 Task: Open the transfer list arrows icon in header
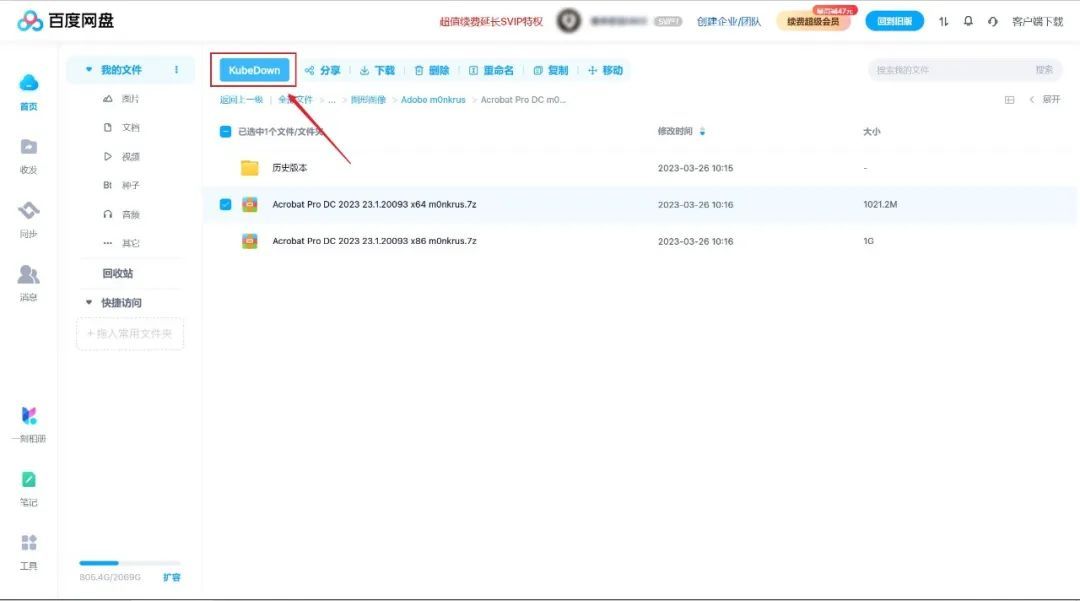(944, 21)
